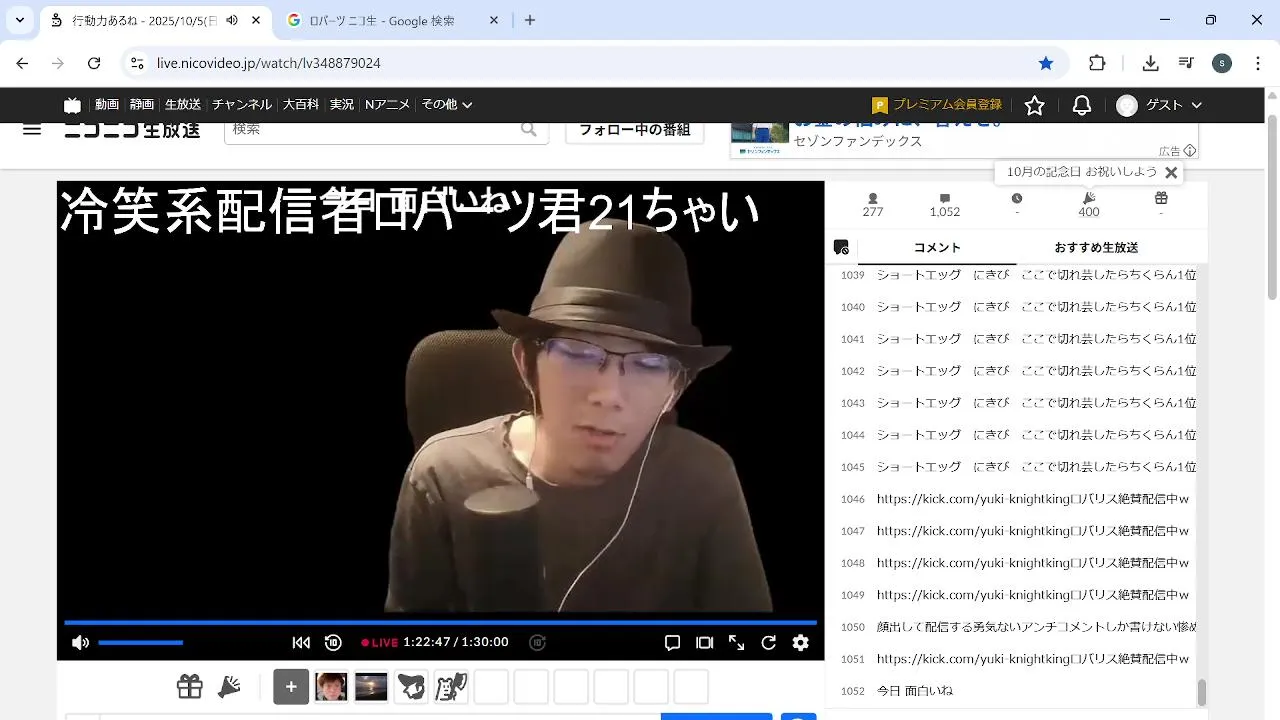Open the 動画 menu item
Image resolution: width=1280 pixels, height=720 pixels.
(x=107, y=105)
